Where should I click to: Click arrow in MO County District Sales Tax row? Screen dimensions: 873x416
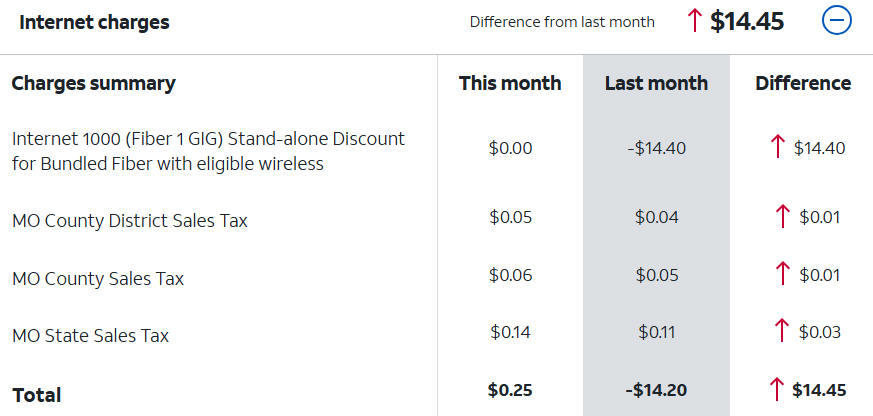[x=783, y=217]
